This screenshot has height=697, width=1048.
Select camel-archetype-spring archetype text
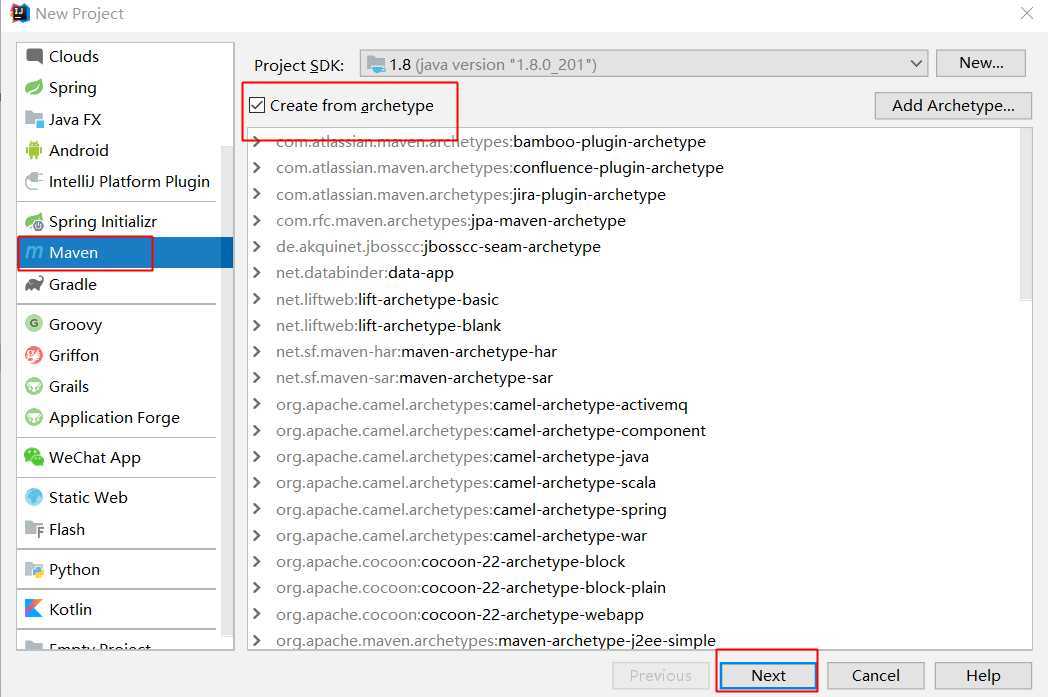pyautogui.click(x=579, y=509)
